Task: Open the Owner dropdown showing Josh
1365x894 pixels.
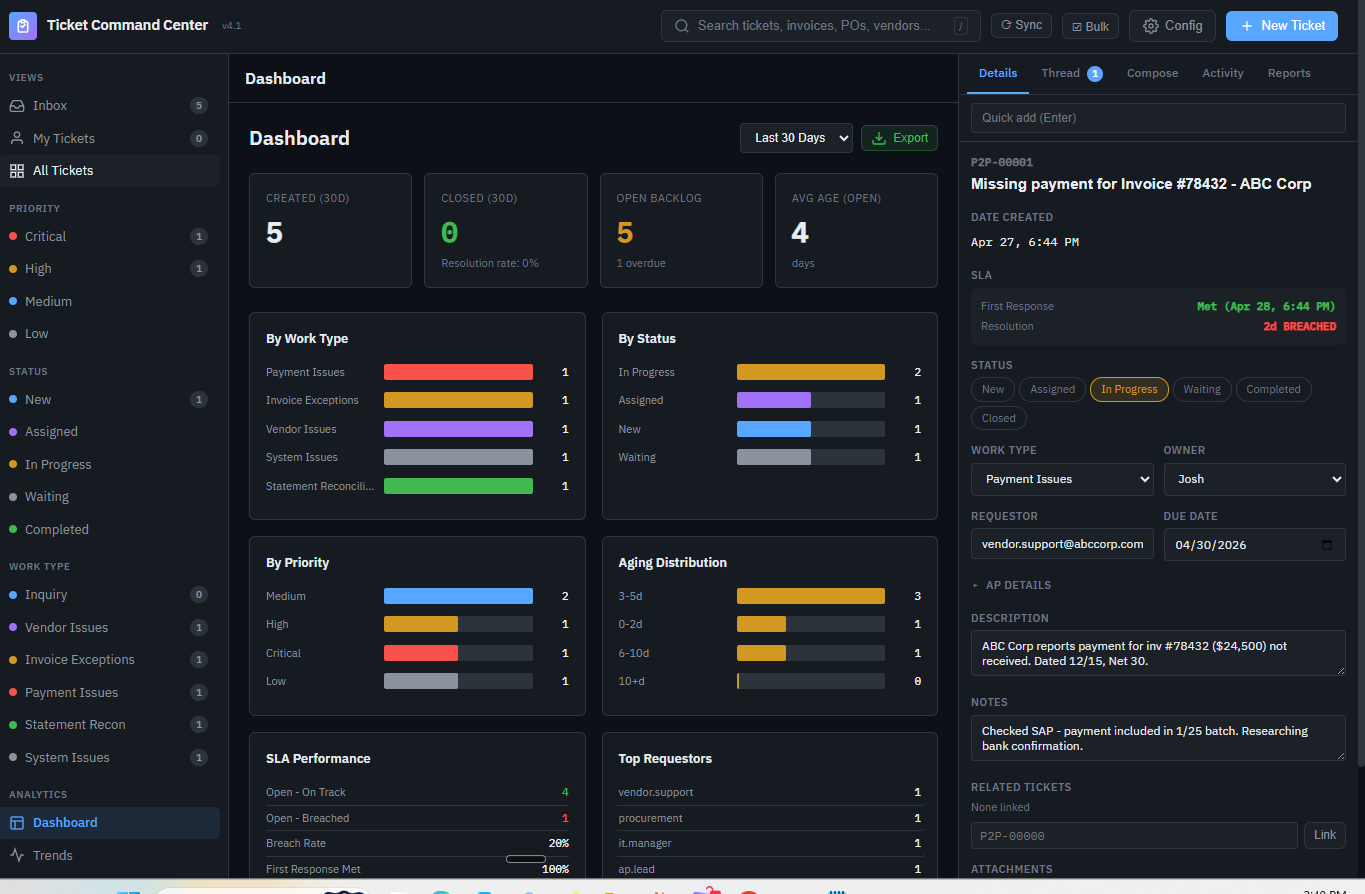Action: [1254, 479]
